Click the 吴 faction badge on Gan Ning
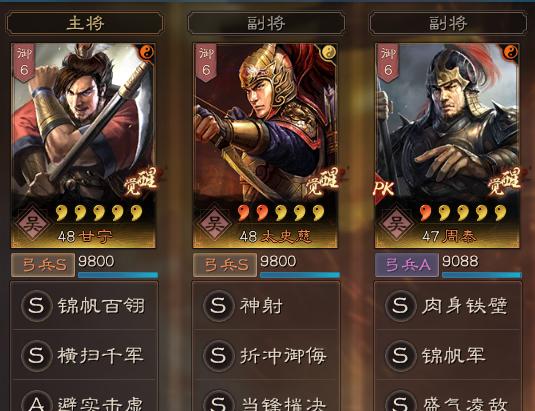535x411 pixels. click(33, 223)
